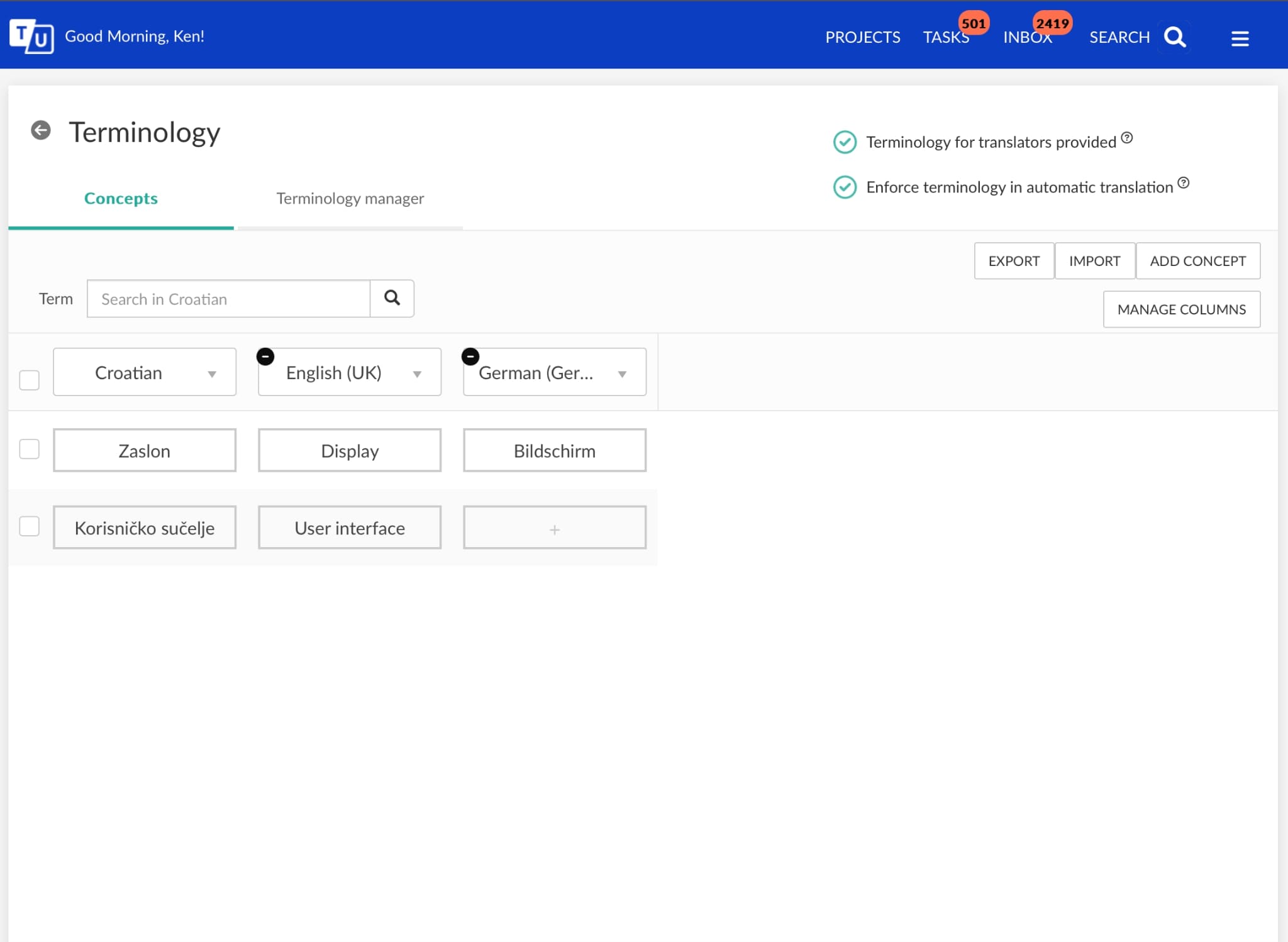This screenshot has height=942, width=1288.
Task: Check the Korisničko sučelje row checkbox
Action: [30, 526]
